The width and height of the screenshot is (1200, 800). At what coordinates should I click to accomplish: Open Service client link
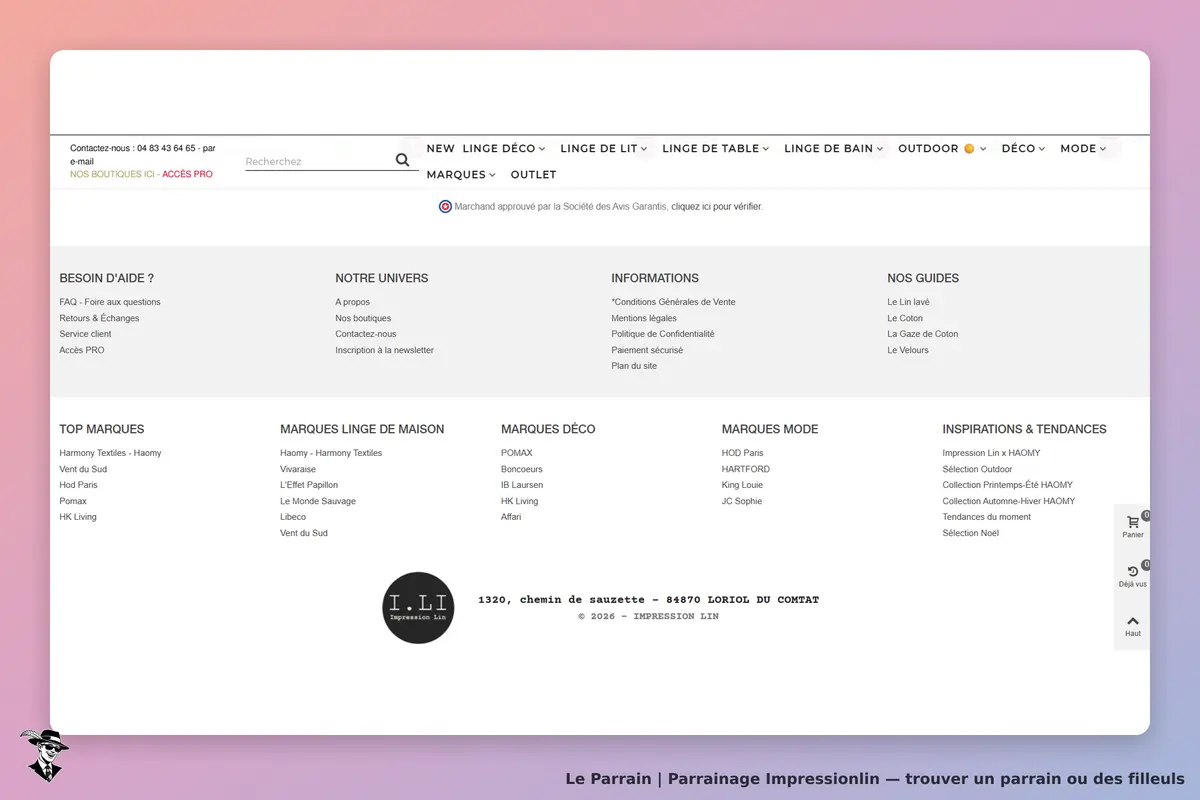pos(85,334)
